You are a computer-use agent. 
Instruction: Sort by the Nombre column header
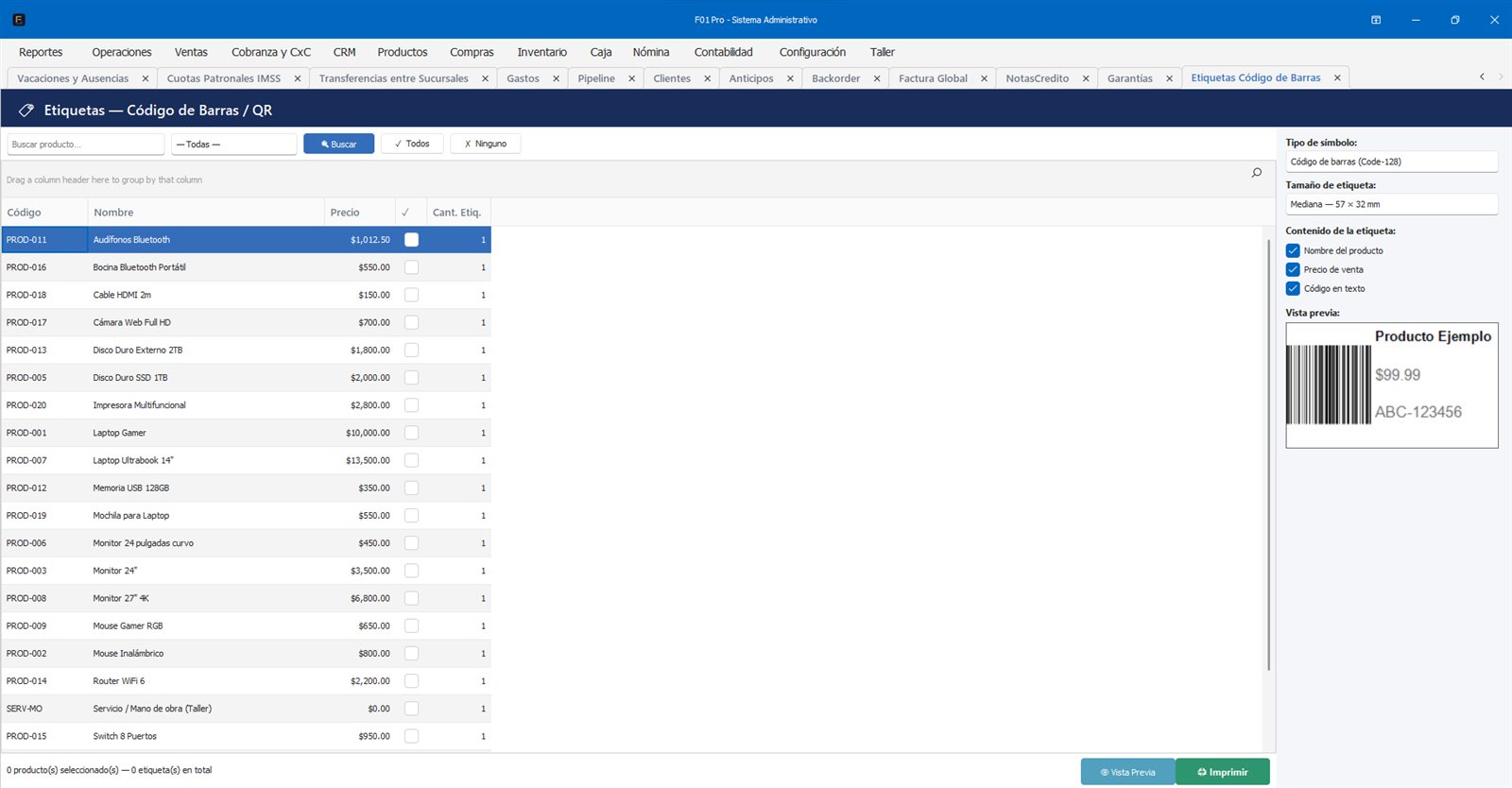click(206, 213)
